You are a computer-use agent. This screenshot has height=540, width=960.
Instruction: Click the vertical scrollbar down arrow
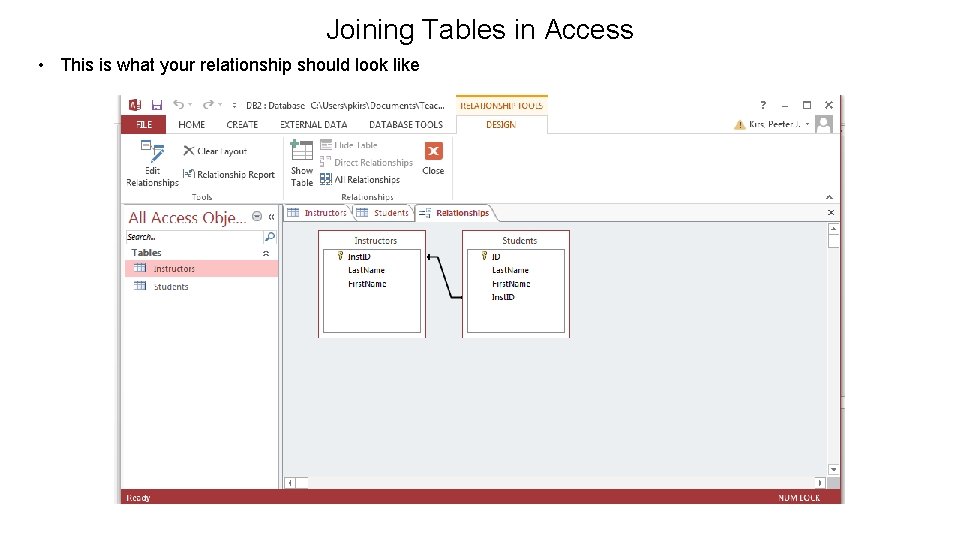(833, 470)
